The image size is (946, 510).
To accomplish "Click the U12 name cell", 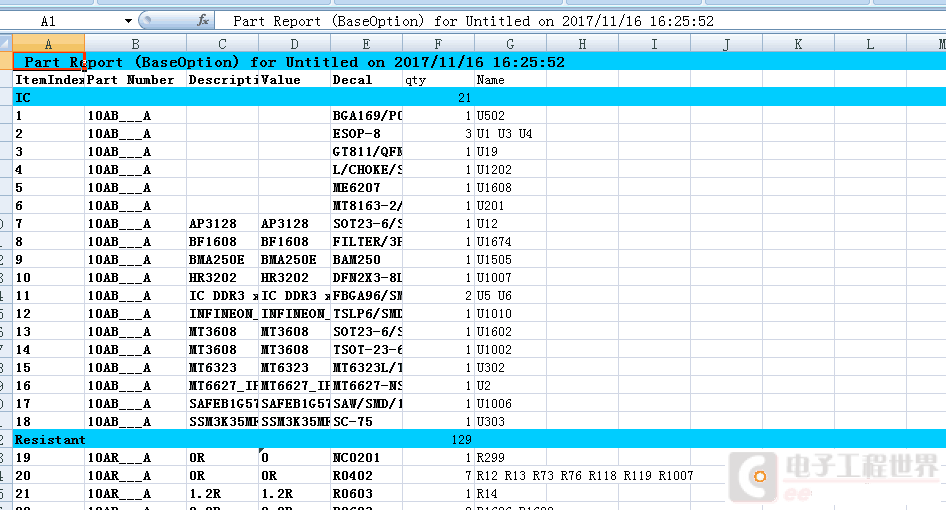I will (x=510, y=223).
